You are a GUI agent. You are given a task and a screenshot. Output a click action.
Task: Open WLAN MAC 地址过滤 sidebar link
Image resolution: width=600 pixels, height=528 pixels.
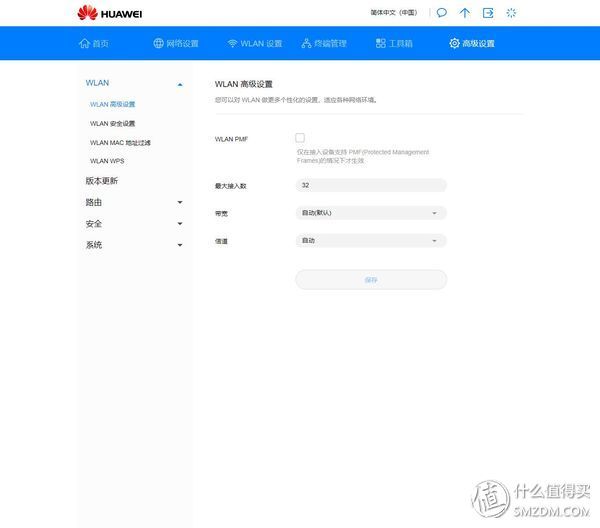coord(120,142)
